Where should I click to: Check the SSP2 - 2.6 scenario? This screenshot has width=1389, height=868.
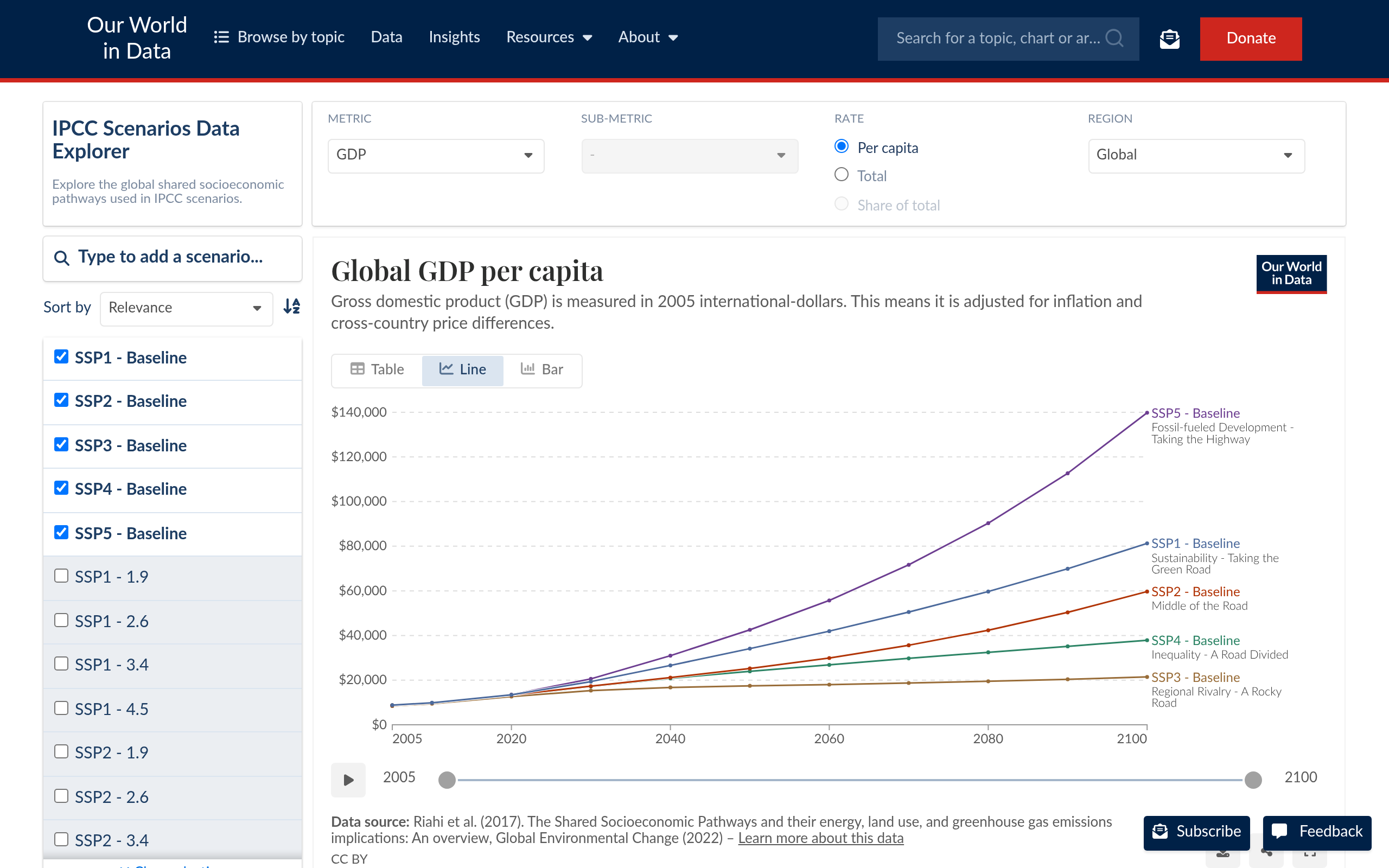[x=61, y=796]
